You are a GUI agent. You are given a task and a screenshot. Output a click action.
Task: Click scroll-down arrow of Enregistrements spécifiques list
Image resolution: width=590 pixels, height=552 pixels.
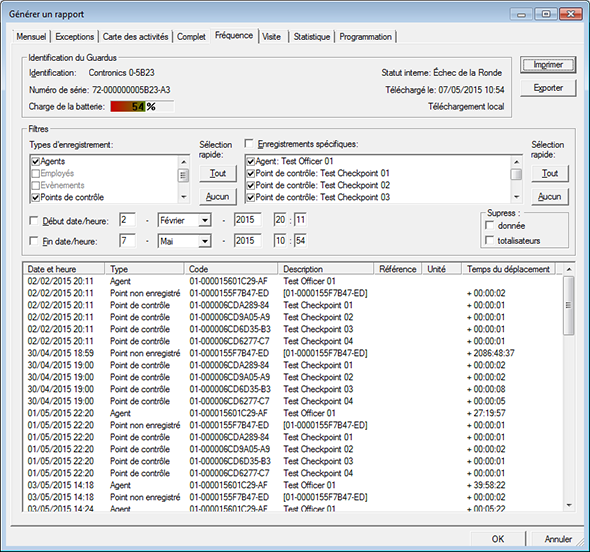click(x=516, y=197)
